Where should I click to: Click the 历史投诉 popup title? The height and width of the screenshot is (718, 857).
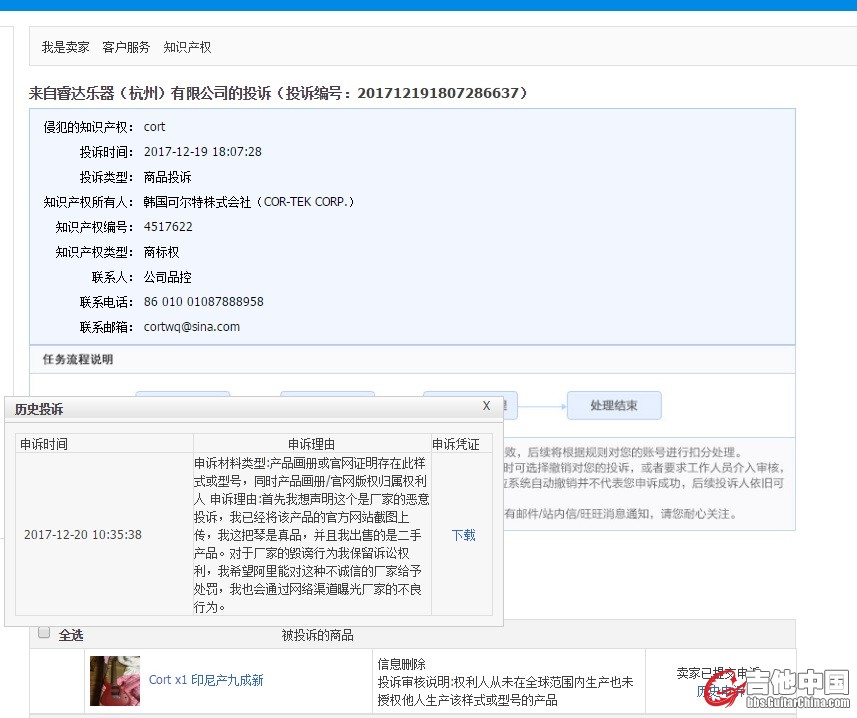point(39,409)
